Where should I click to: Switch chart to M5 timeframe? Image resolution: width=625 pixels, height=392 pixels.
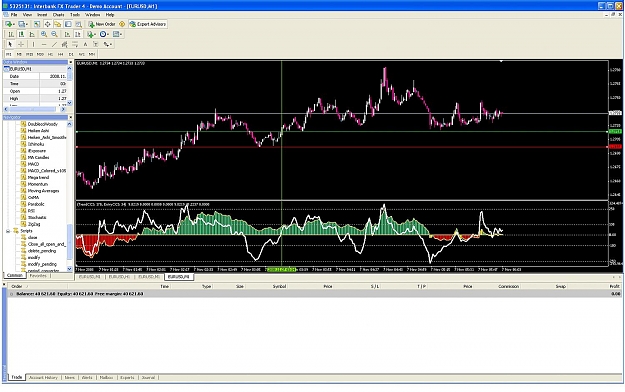tap(19, 54)
